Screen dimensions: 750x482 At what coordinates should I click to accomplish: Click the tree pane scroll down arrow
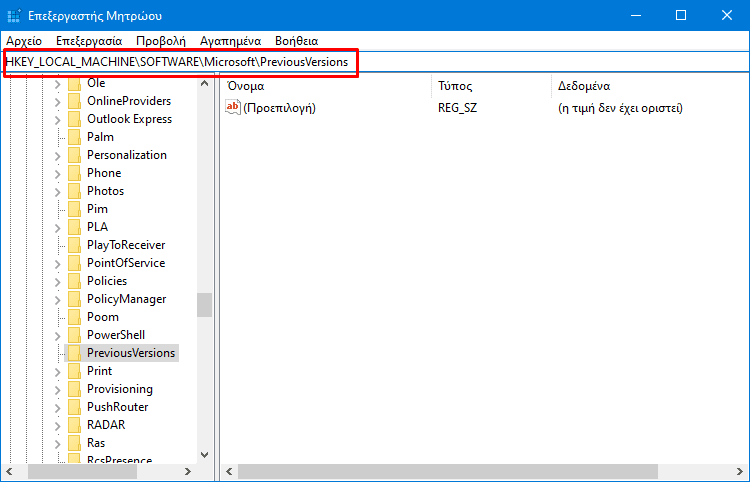point(205,455)
